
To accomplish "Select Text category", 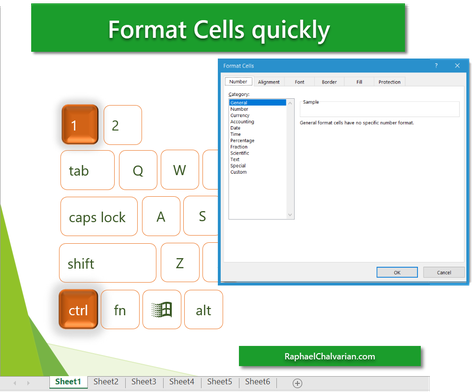I will 257,159.
